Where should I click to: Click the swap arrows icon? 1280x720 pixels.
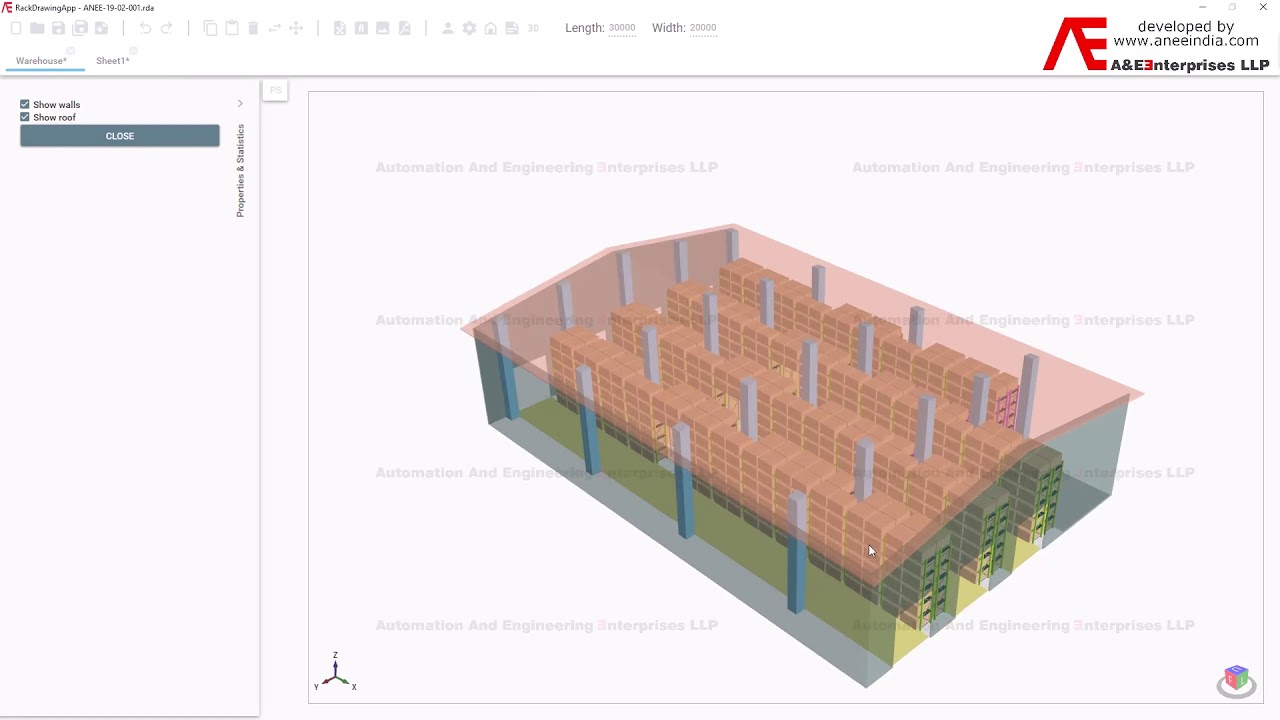pyautogui.click(x=275, y=28)
